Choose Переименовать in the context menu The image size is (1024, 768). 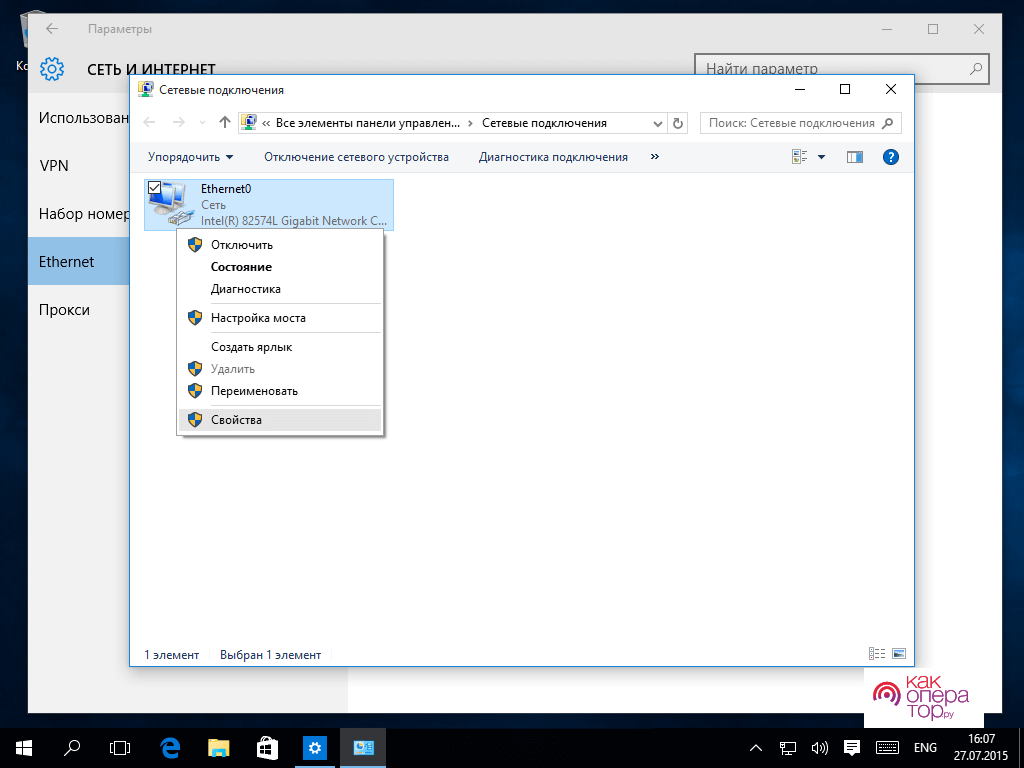pyautogui.click(x=254, y=391)
